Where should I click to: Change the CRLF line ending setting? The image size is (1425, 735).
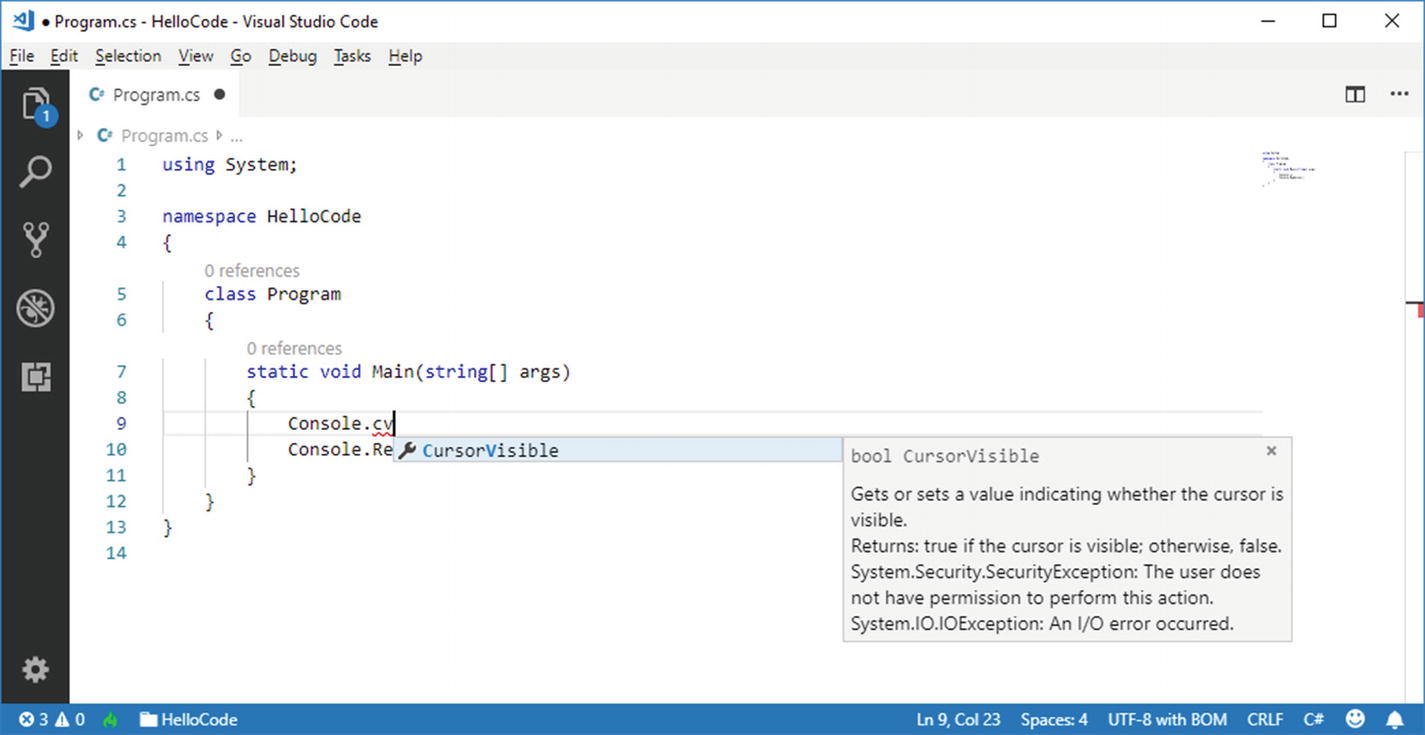tap(1265, 719)
